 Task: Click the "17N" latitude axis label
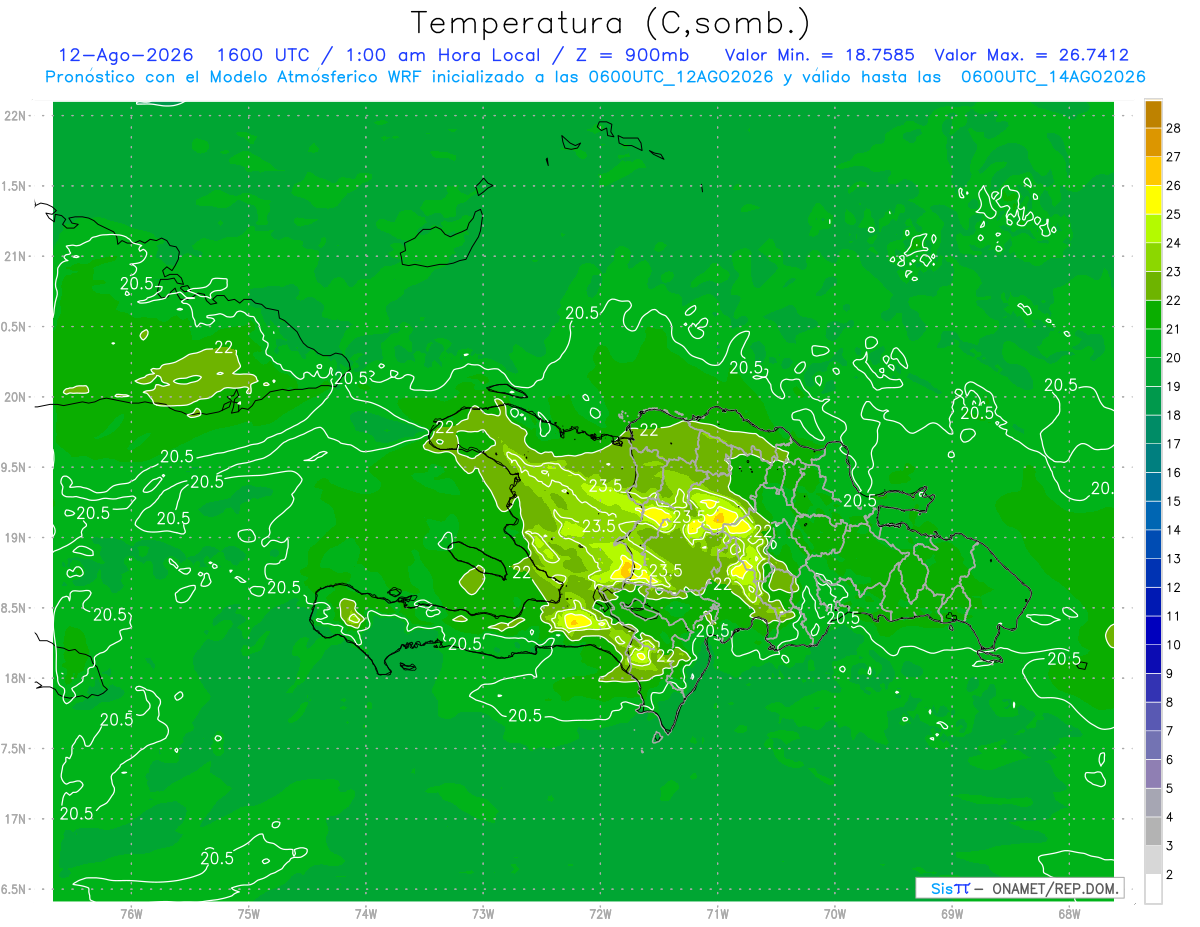coord(16,819)
